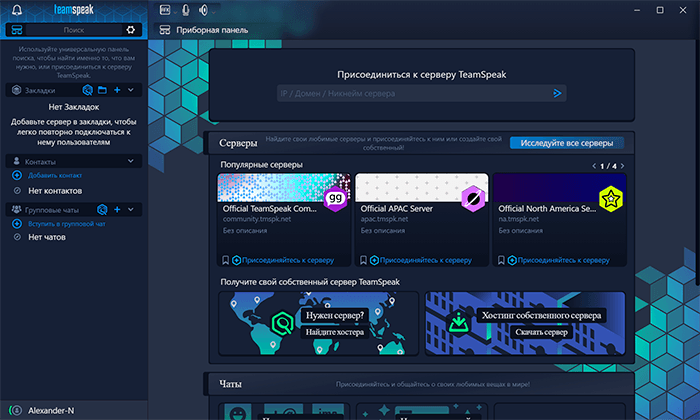Screen dimensions: 700x420
Task: Search group chats icon in Групповые чаты
Action: [102, 209]
